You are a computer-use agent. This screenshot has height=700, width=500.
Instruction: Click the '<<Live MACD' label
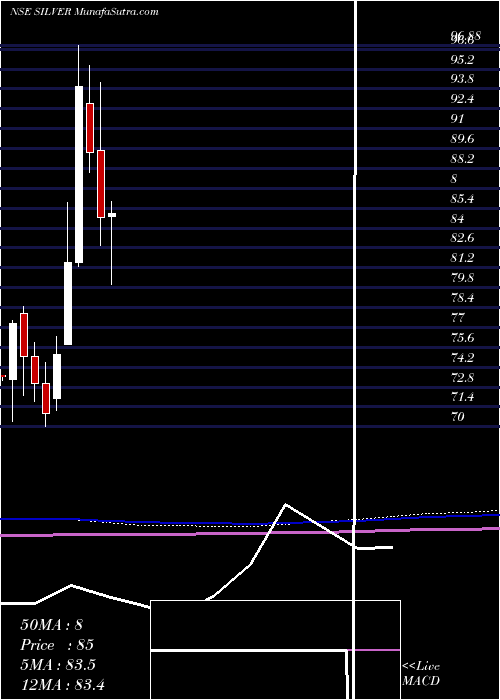[421, 674]
